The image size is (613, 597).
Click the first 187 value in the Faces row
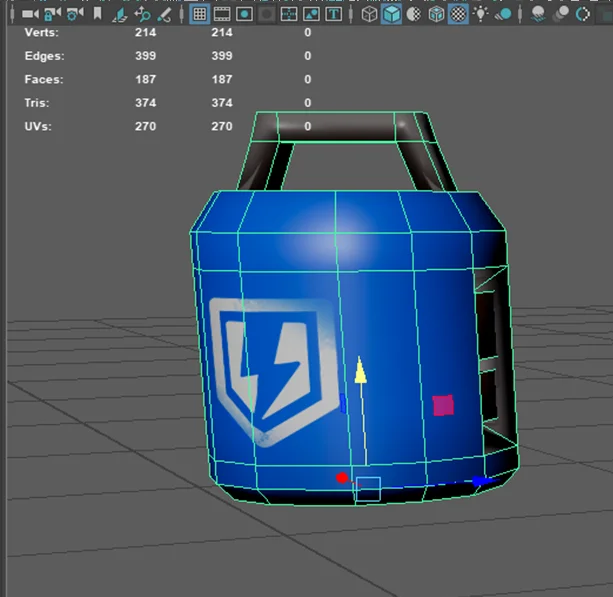click(x=145, y=79)
